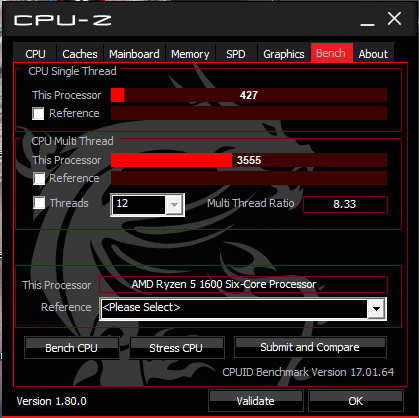Start the Bench CPU test
The width and height of the screenshot is (419, 418).
point(72,348)
